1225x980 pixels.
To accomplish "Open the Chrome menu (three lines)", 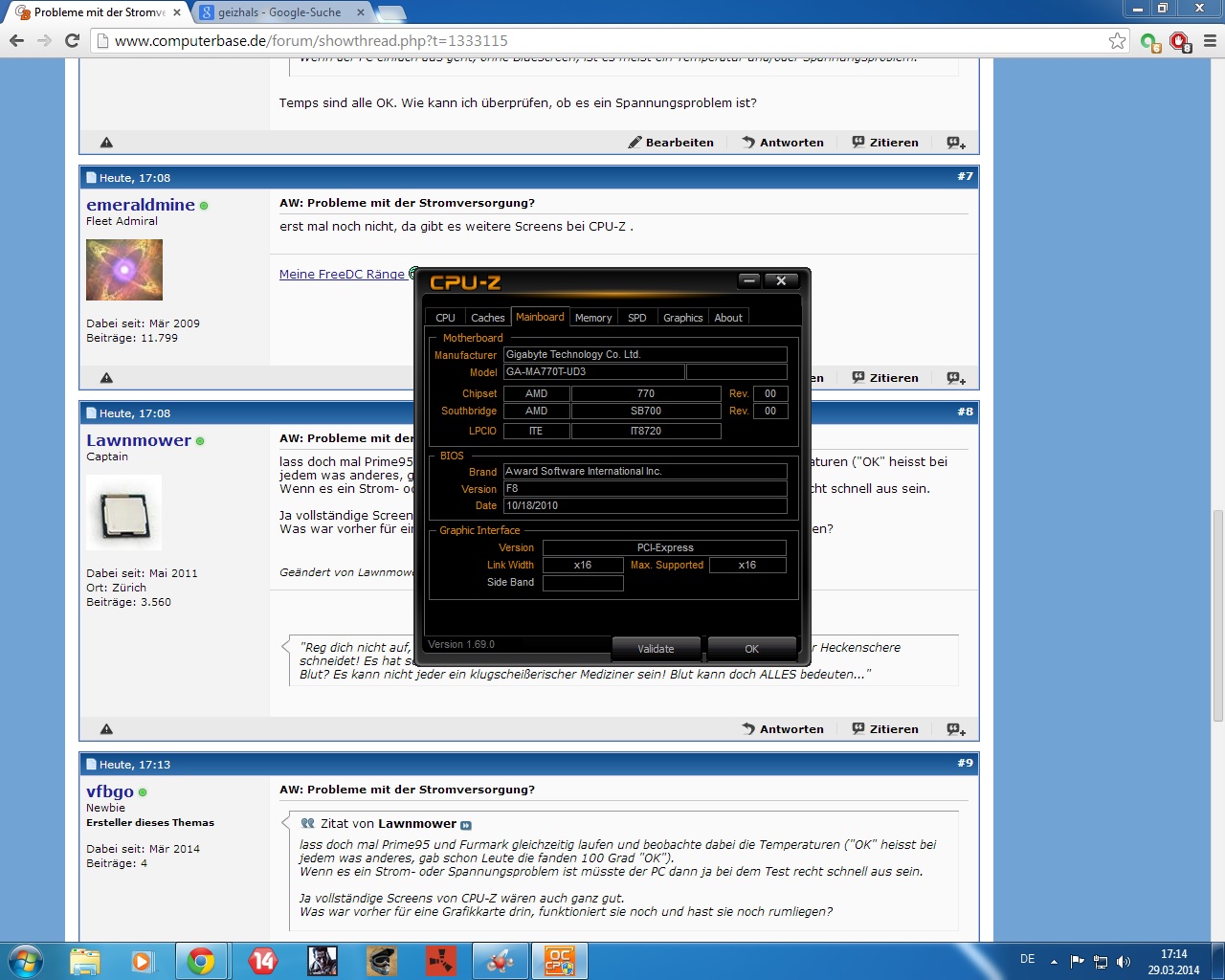I will point(1210,40).
